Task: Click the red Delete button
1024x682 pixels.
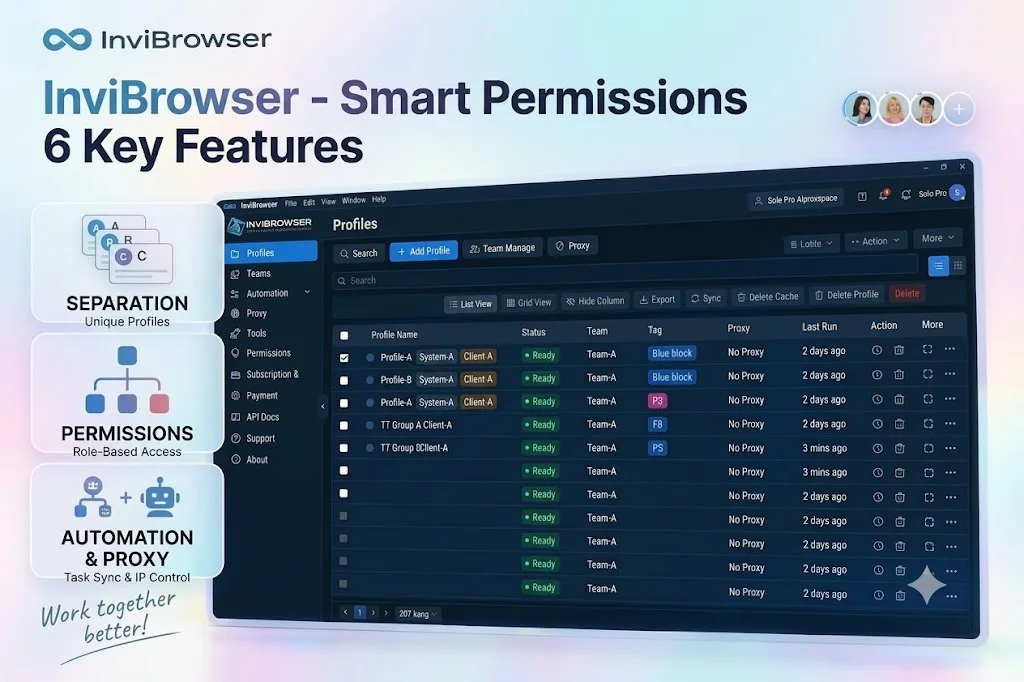Action: [x=907, y=293]
